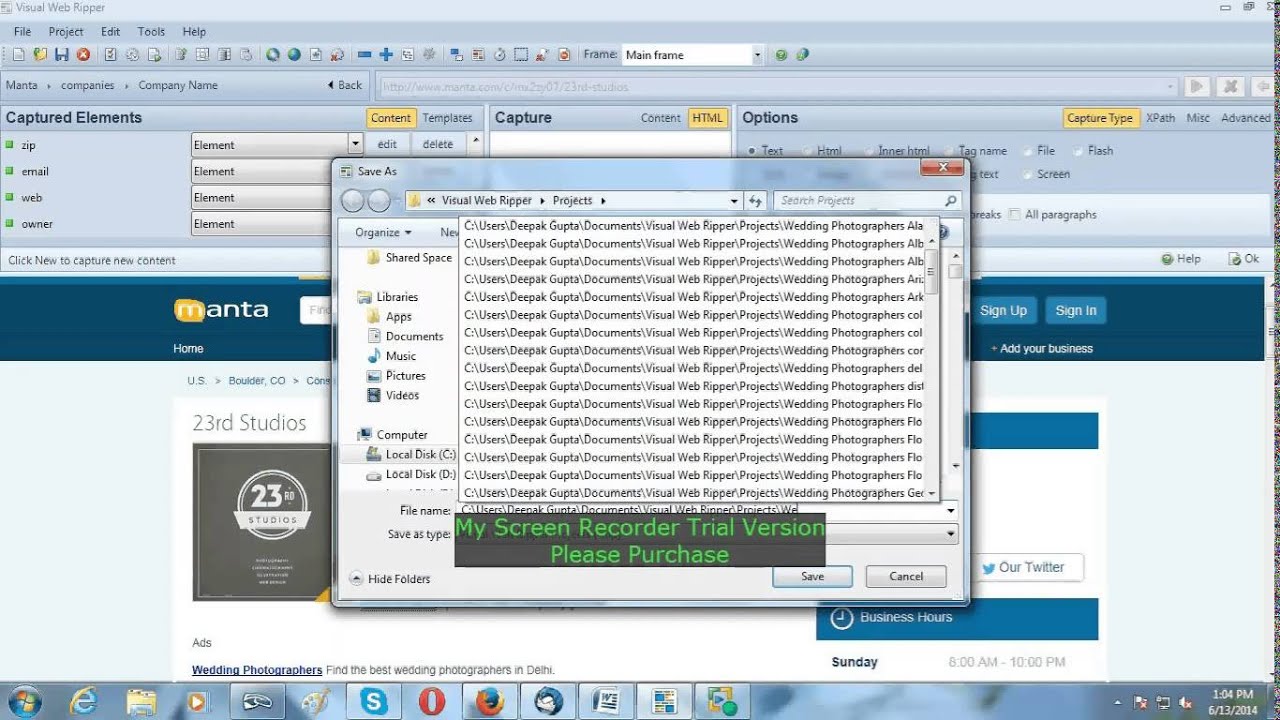Click Save in the Save As dialog
The width and height of the screenshot is (1280, 720).
click(812, 576)
